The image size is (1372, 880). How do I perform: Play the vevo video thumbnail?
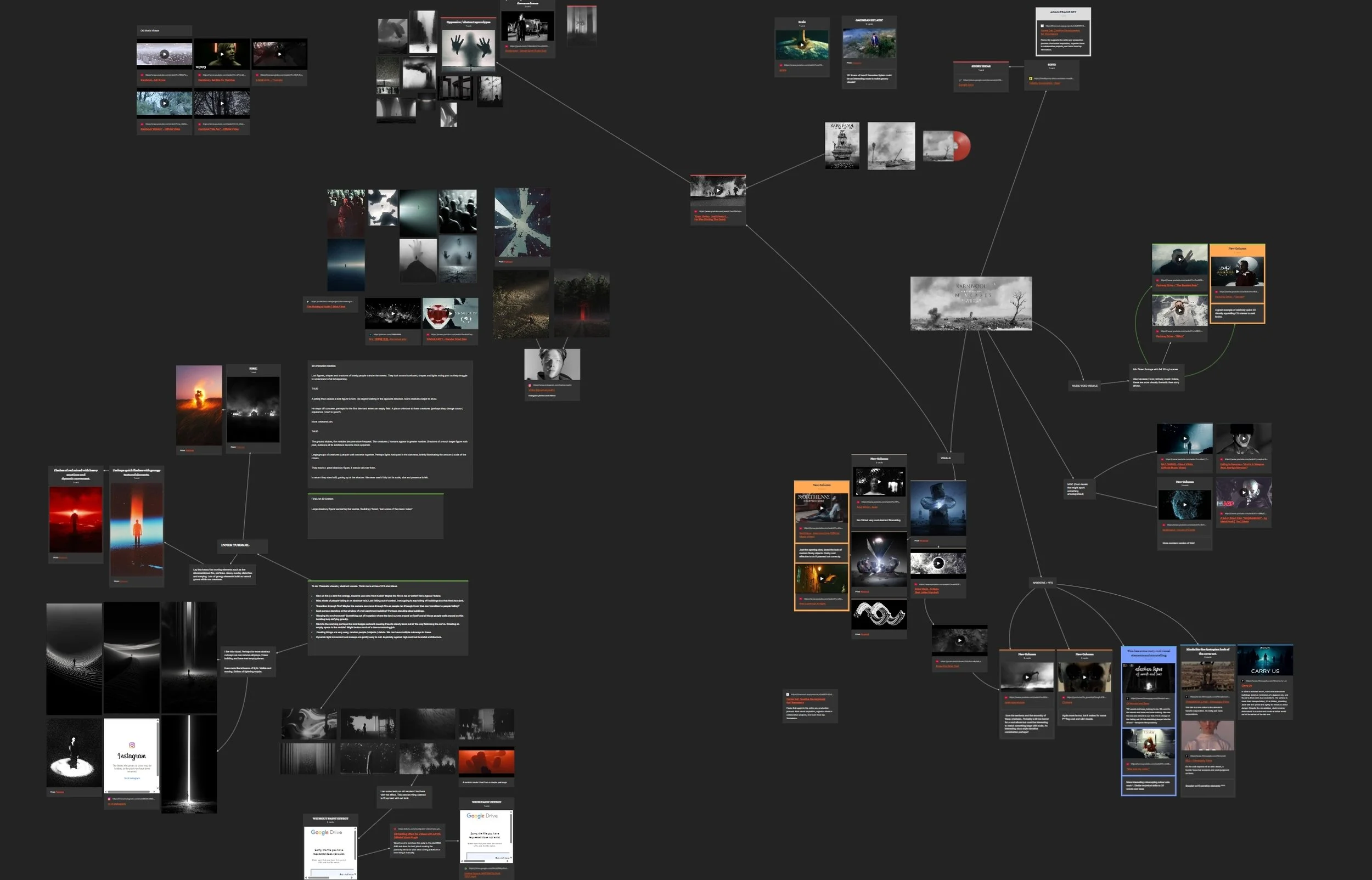click(x=222, y=54)
